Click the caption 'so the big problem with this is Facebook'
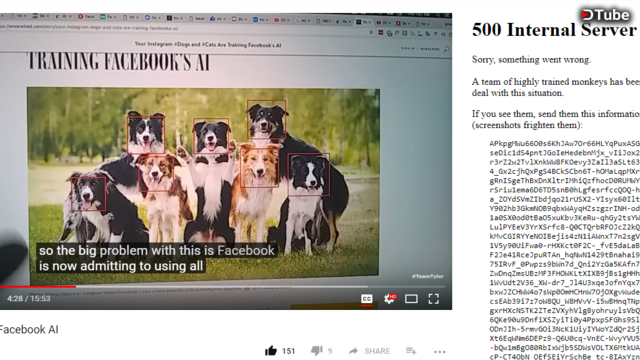The height and width of the screenshot is (360, 640). [157, 250]
